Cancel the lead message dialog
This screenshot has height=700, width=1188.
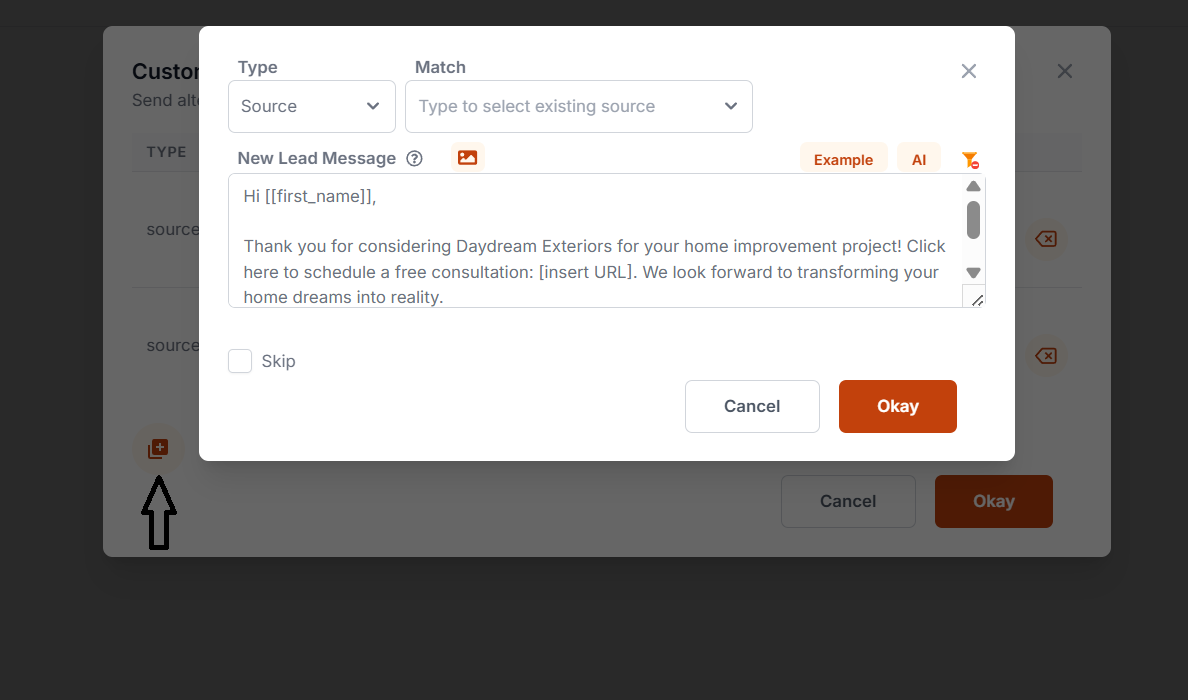pos(752,406)
